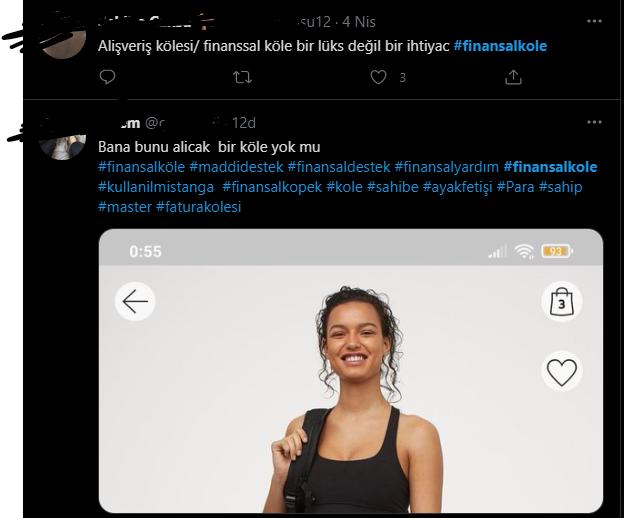This screenshot has height=518, width=624.
Task: Open the #finansalyardım hashtag
Action: [447, 167]
